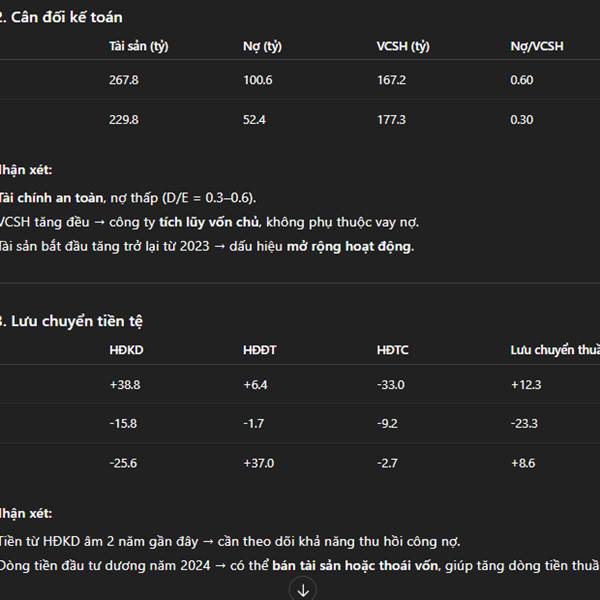Click the 'Lưu chuyển tiền tệ' heading
Viewport: 600px width, 600px height.
click(77, 321)
